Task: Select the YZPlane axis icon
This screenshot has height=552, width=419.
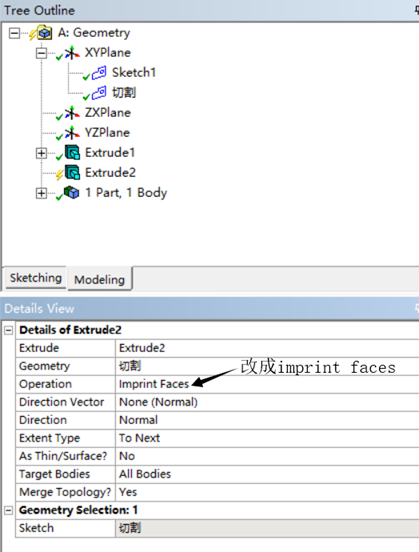Action: [x=72, y=133]
